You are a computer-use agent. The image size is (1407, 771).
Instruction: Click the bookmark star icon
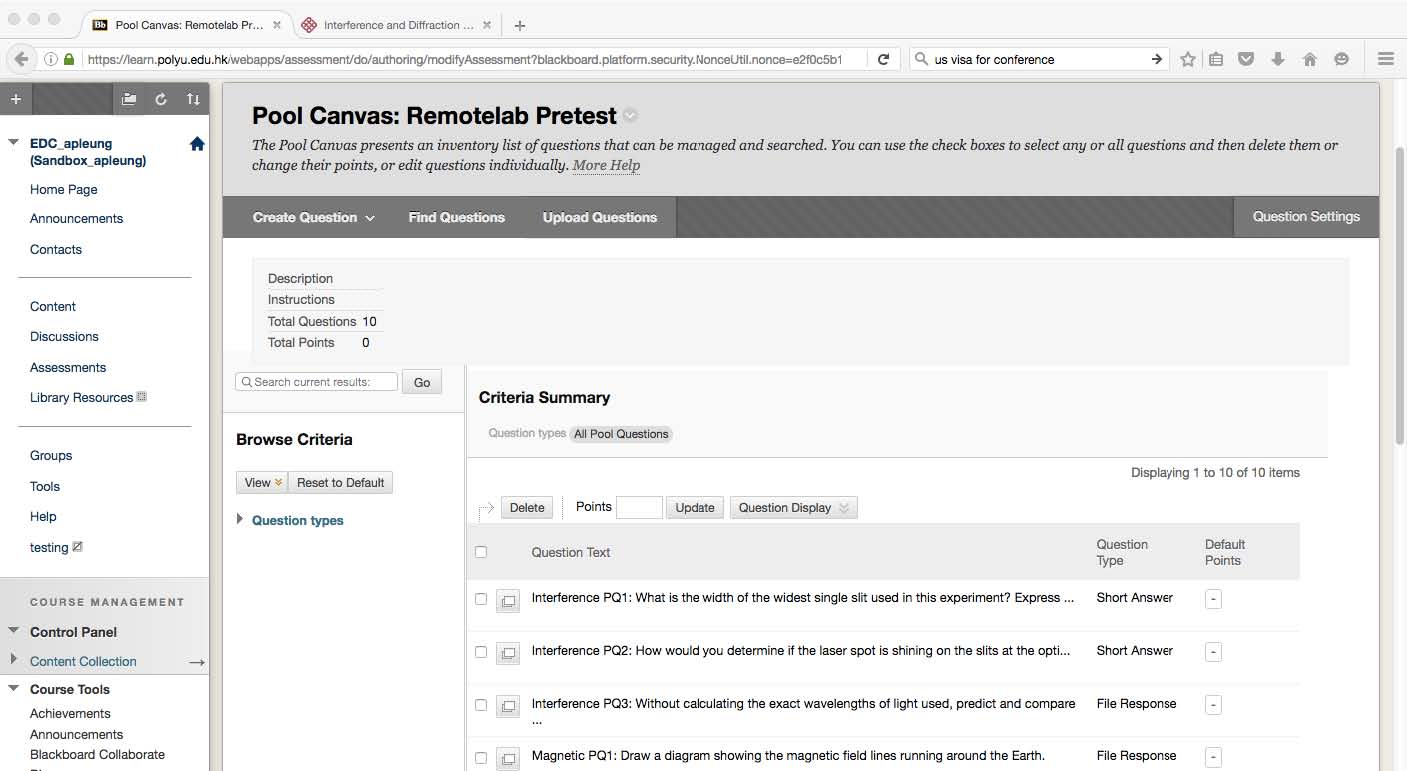(1187, 59)
